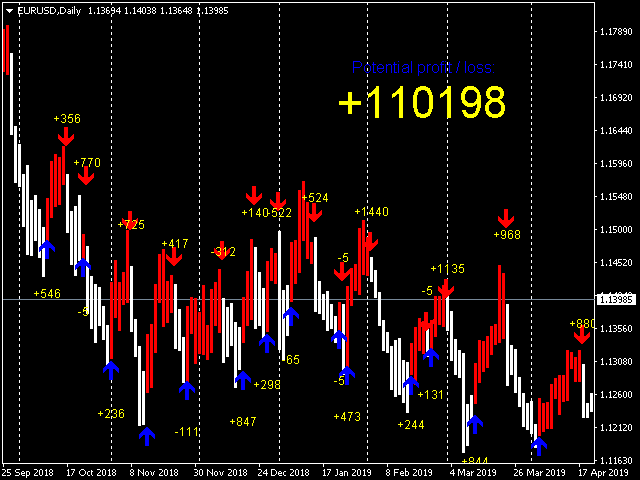Select the blue arrow left of +298

tap(243, 380)
